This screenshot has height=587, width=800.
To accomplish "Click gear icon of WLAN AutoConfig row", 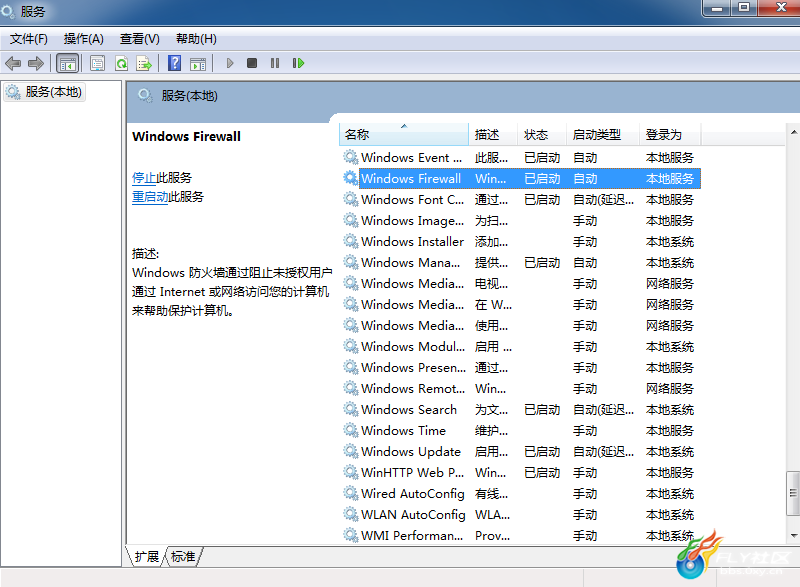I will (351, 514).
